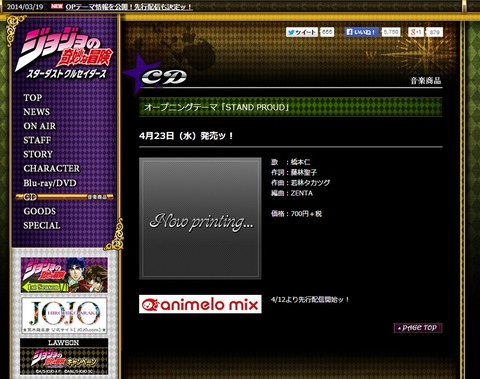This screenshot has height=379, width=480.
Task: Click the PAGE TOP button
Action: pyautogui.click(x=418, y=328)
